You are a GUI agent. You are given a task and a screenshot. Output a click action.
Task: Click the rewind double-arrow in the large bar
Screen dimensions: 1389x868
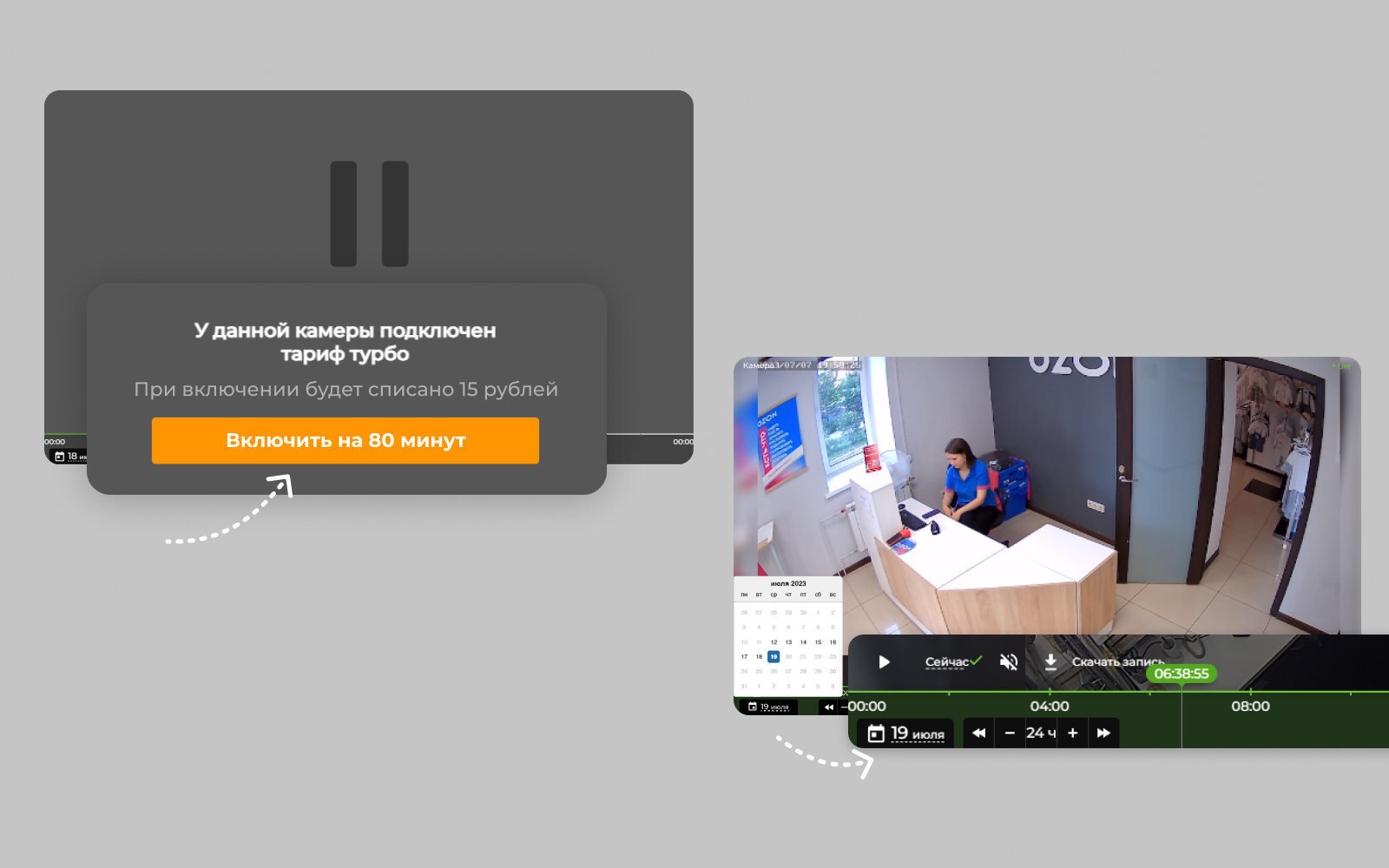click(978, 733)
